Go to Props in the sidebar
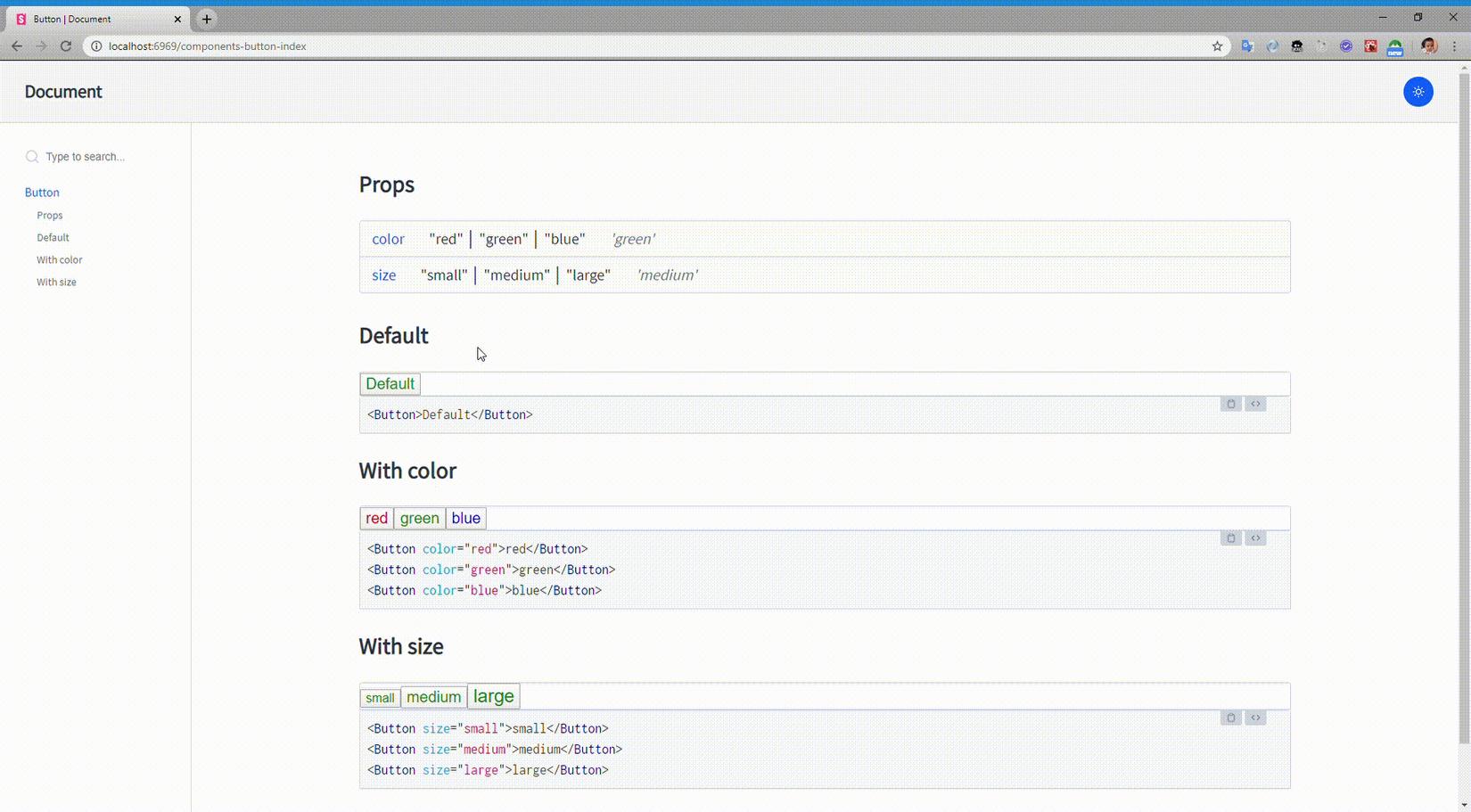The height and width of the screenshot is (812, 1471). [x=50, y=216]
